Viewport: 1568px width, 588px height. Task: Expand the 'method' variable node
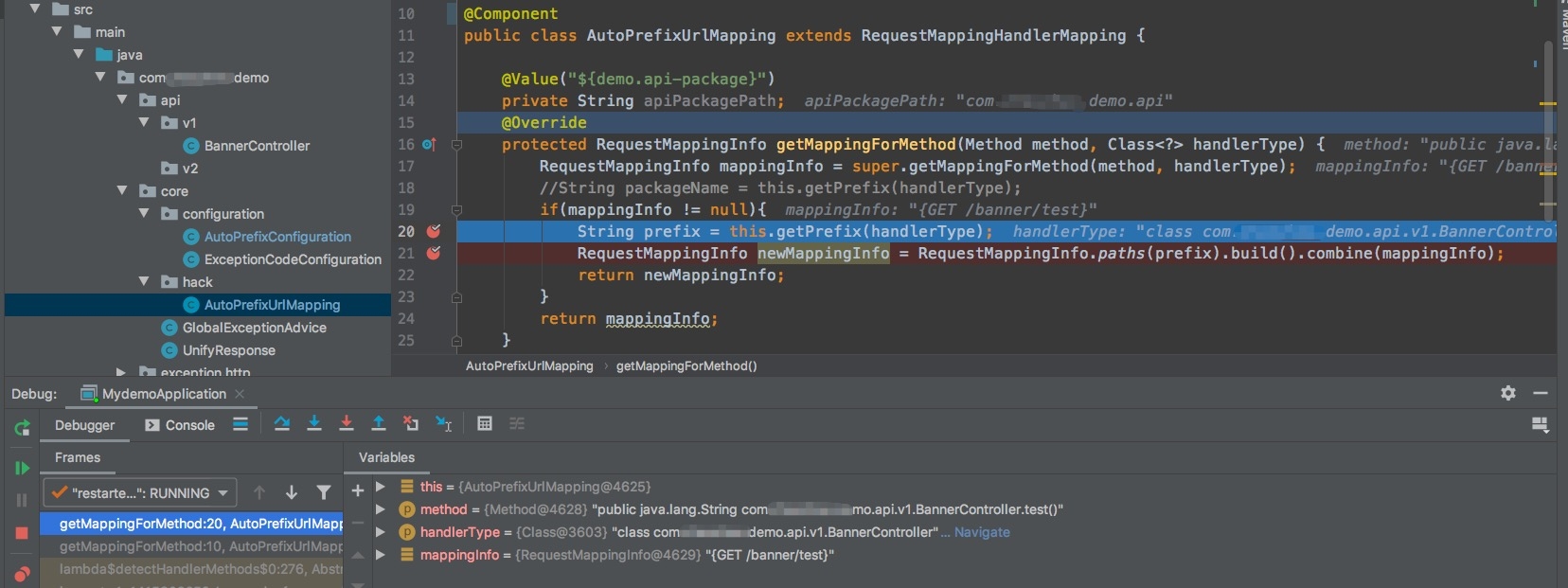(x=381, y=509)
